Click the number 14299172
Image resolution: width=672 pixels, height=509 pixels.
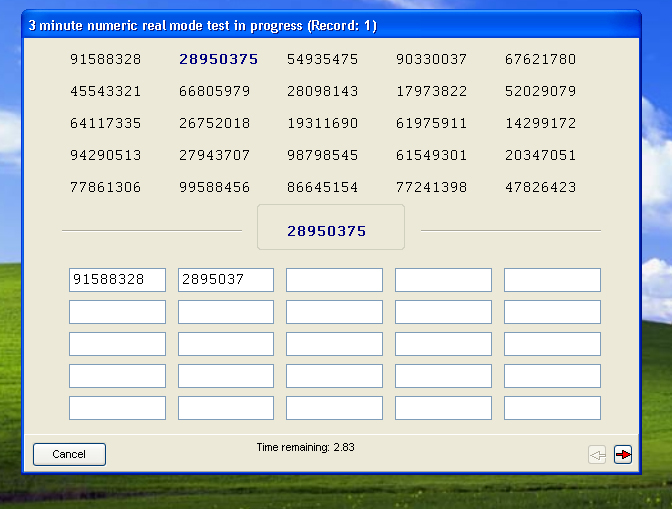(540, 123)
